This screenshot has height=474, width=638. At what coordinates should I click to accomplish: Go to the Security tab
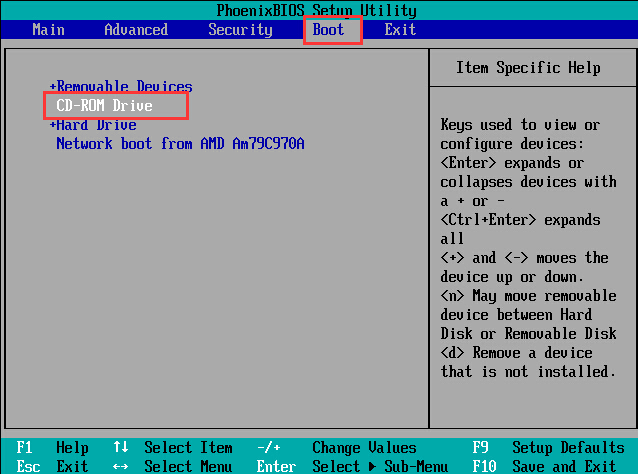click(x=240, y=30)
